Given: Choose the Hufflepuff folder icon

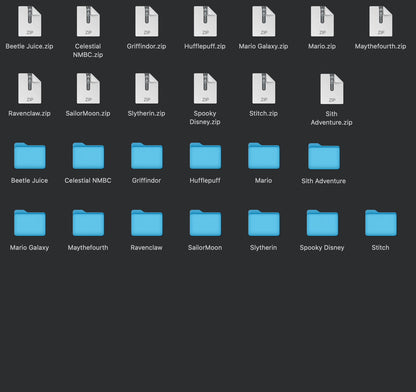Looking at the screenshot, I should [205, 156].
